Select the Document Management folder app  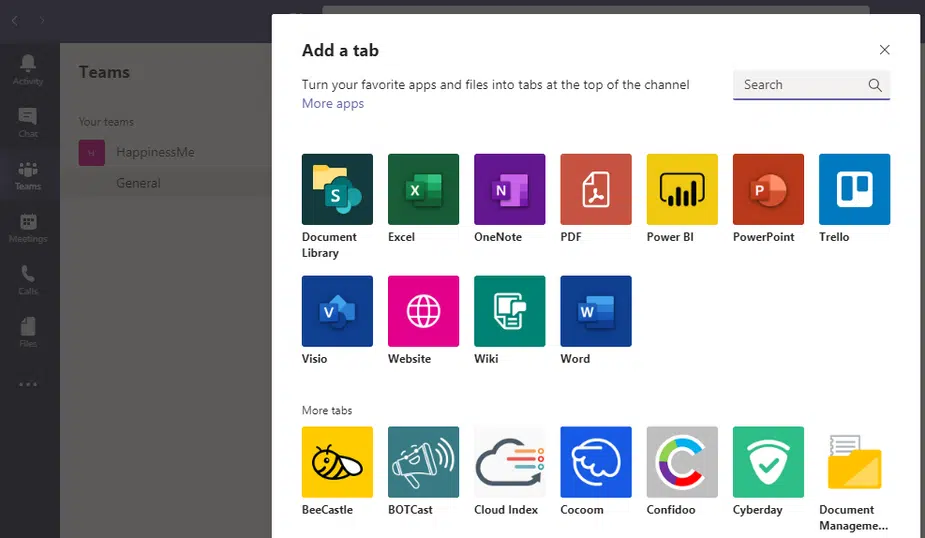click(x=854, y=462)
